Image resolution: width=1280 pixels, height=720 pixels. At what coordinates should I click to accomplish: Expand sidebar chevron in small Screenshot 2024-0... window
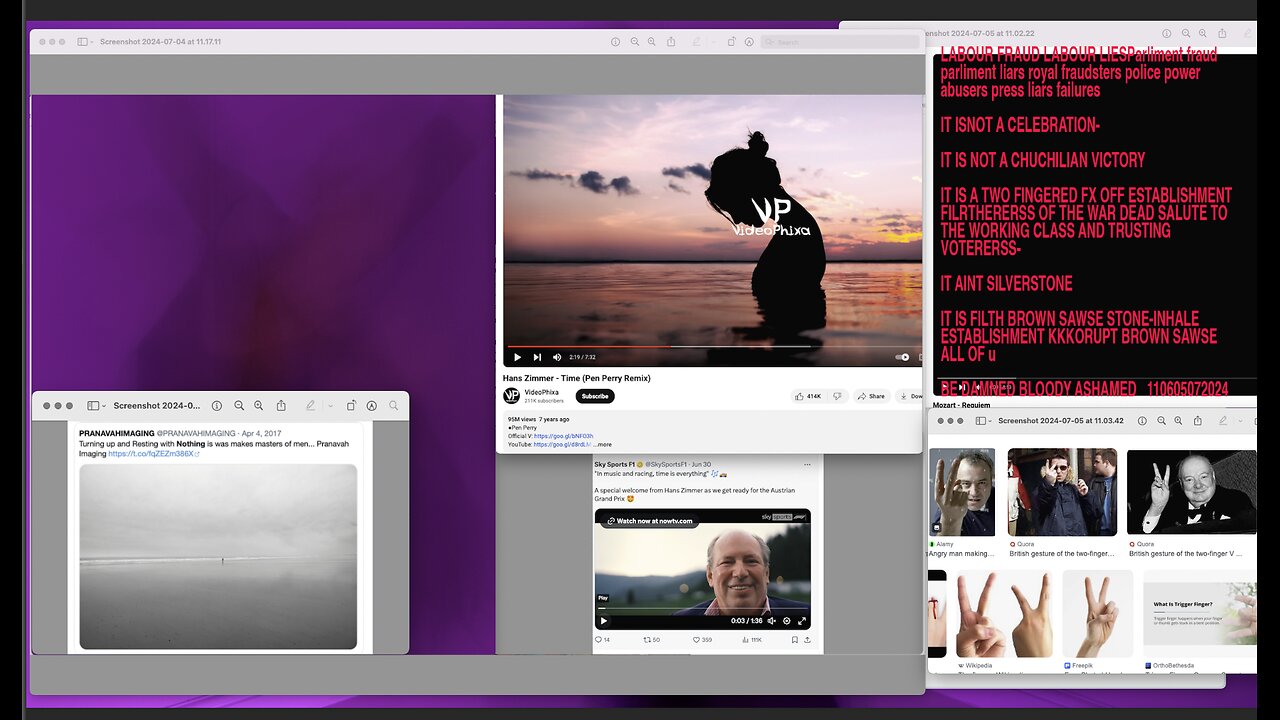click(103, 405)
